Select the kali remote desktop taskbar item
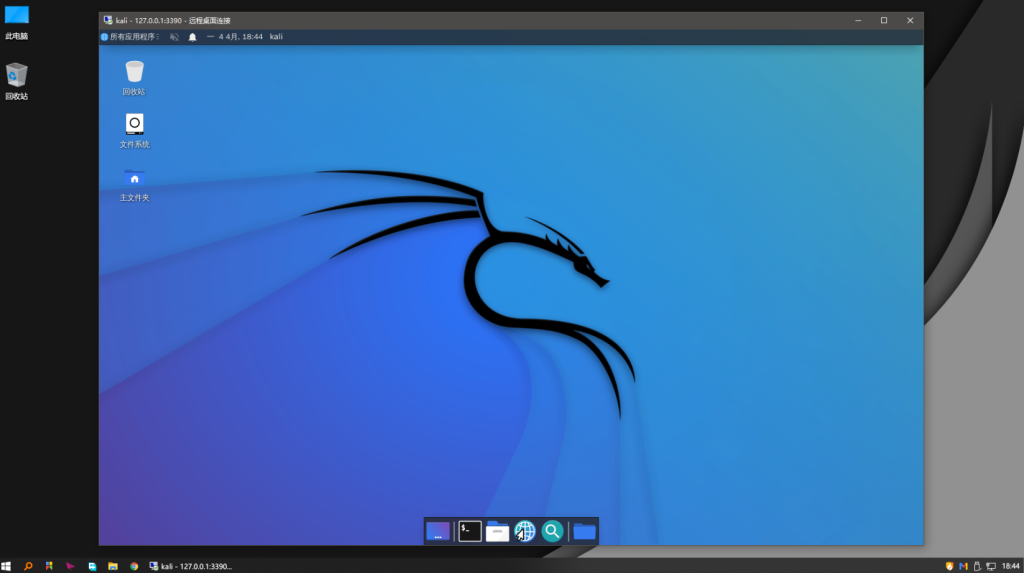This screenshot has width=1024, height=573. [x=190, y=565]
